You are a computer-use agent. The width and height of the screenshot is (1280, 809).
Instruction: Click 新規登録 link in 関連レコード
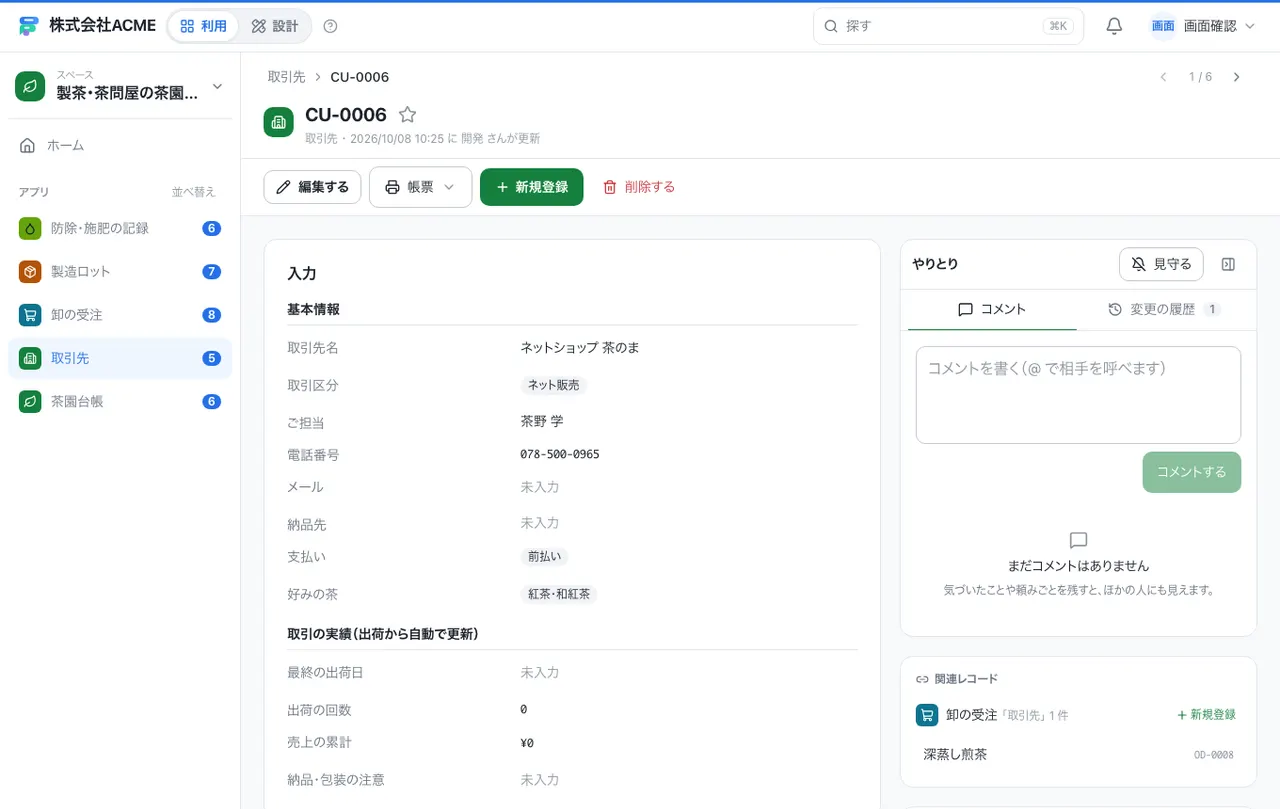pos(1206,715)
